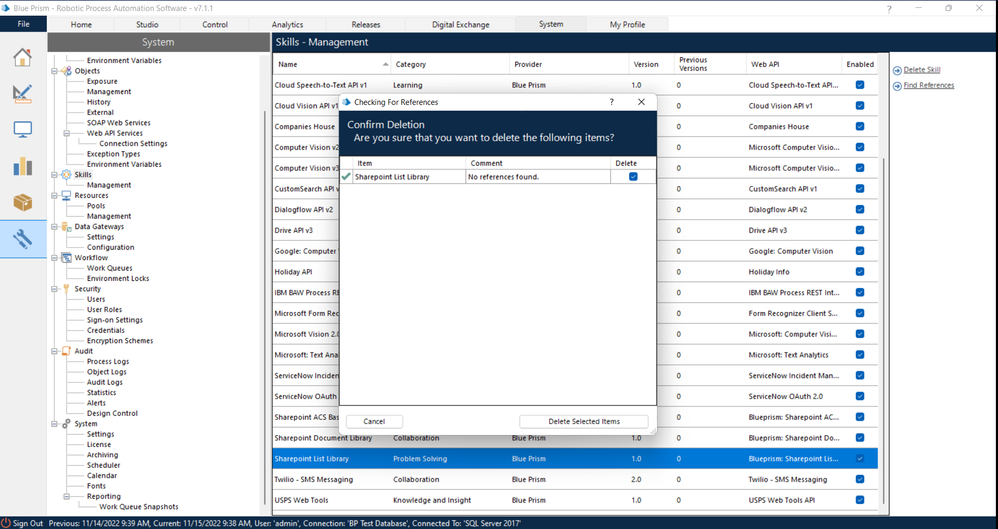Image resolution: width=998 pixels, height=529 pixels.
Task: Click Cancel in the Confirm Deletion dialog
Action: pos(374,422)
